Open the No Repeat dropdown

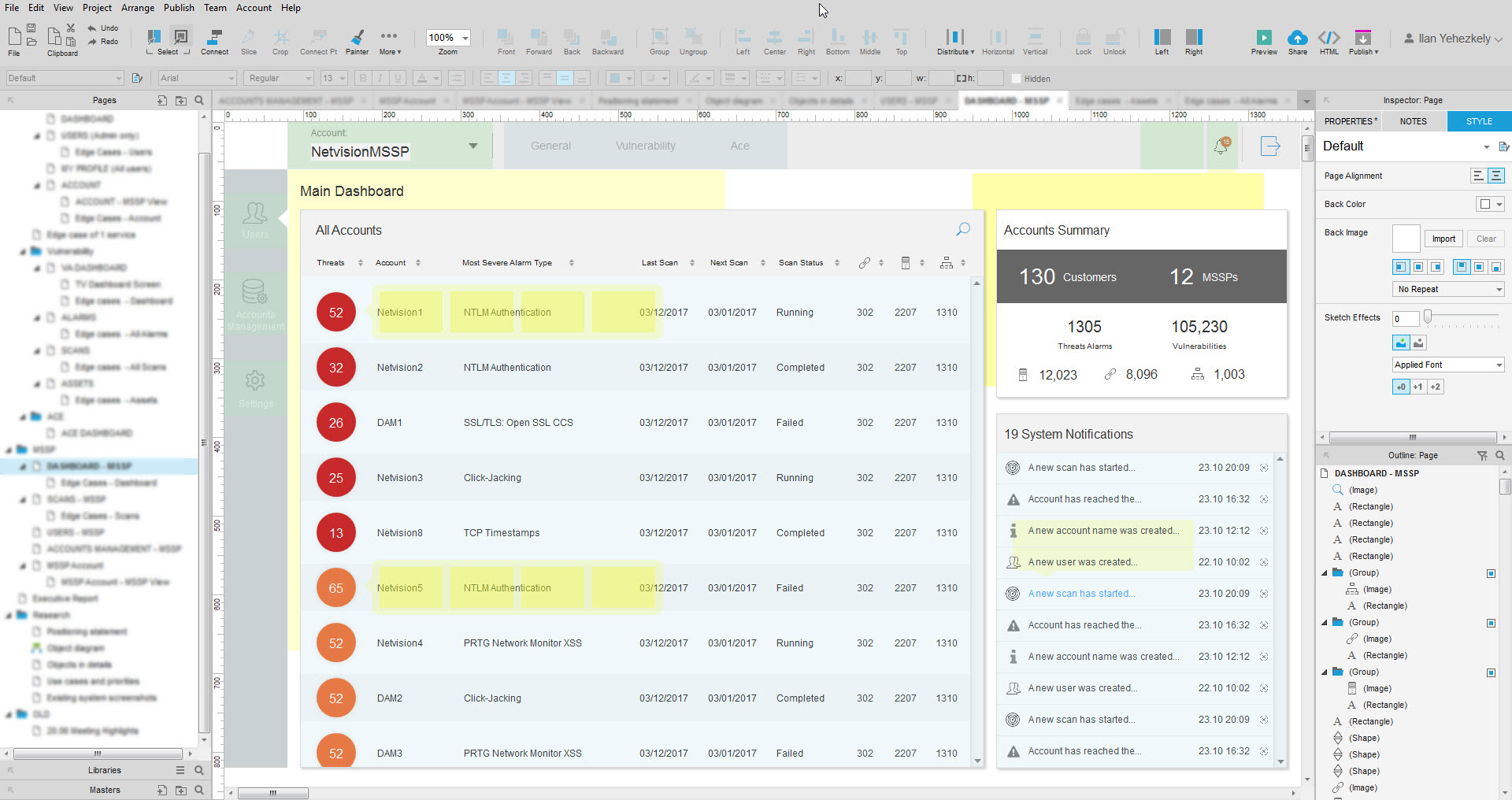point(1448,289)
